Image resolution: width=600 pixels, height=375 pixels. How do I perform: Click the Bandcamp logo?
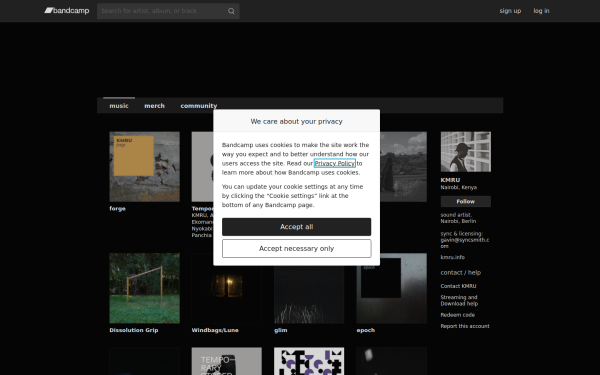click(67, 11)
